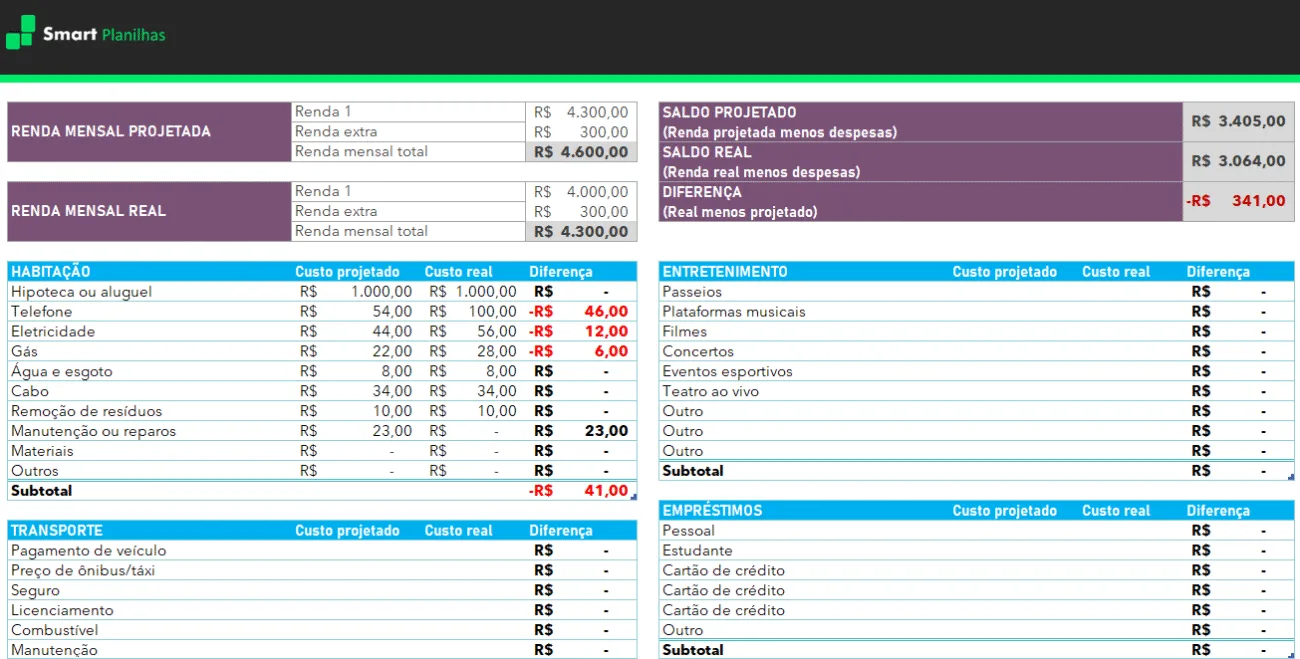Image resolution: width=1300 pixels, height=659 pixels.
Task: Select the Renda 1 projected value cell
Action: pos(581,112)
